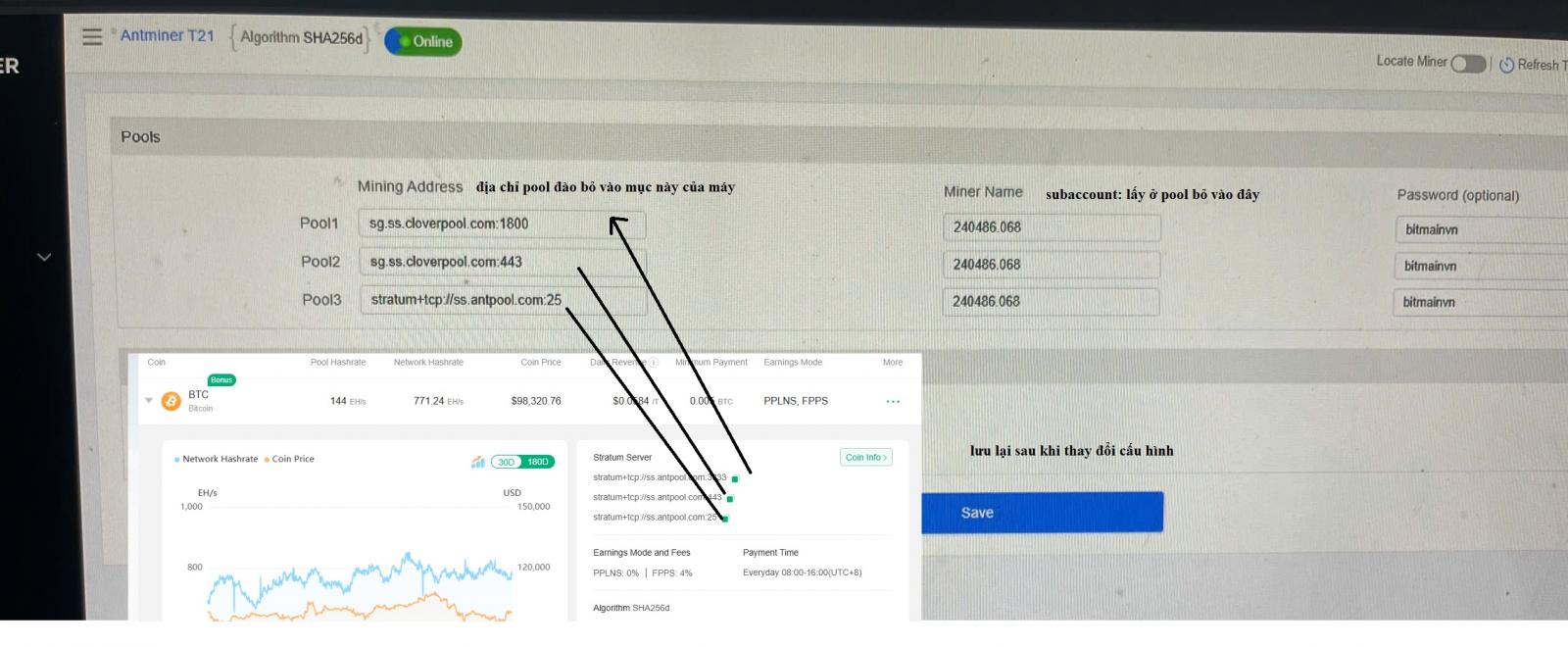
Task: Click the Pool Hashrate column header
Action: click(338, 363)
